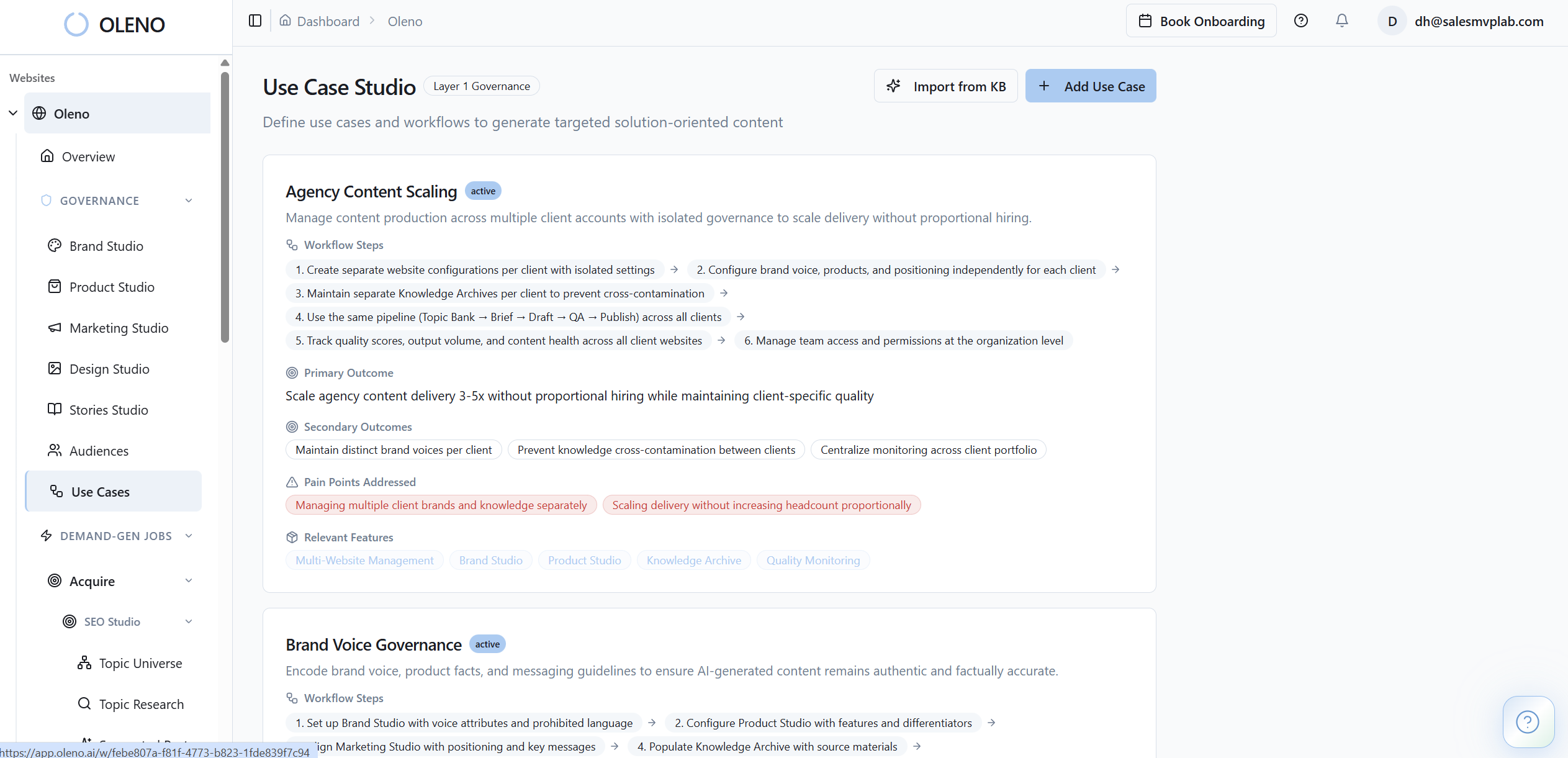
Task: Select the Brand Studio palette icon
Action: (x=54, y=246)
